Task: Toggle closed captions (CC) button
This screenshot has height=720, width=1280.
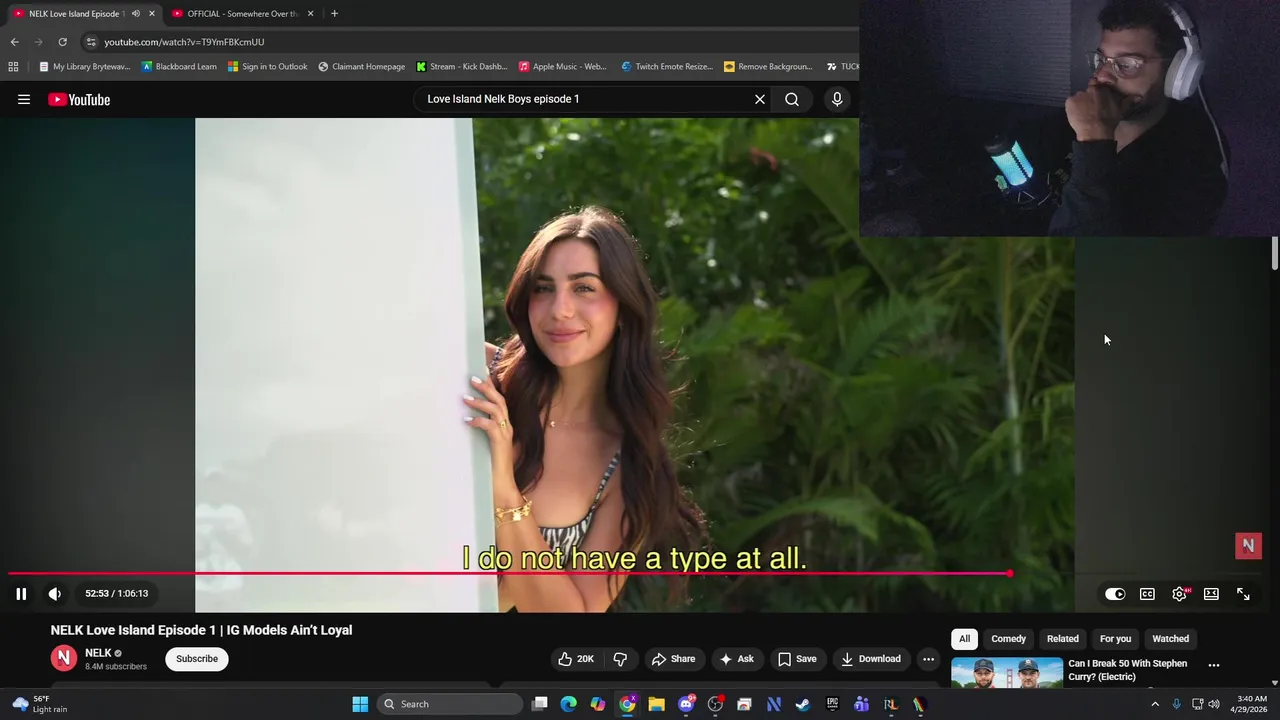Action: (x=1147, y=594)
